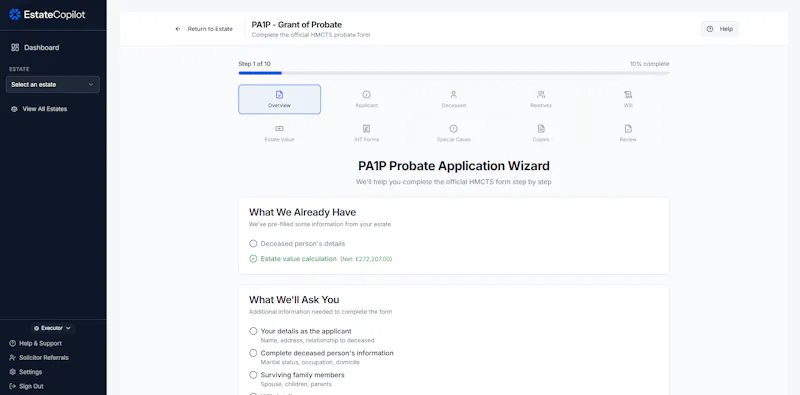Click the 'PA1P - Grant of Probate' title
This screenshot has width=800, height=395.
pos(296,24)
